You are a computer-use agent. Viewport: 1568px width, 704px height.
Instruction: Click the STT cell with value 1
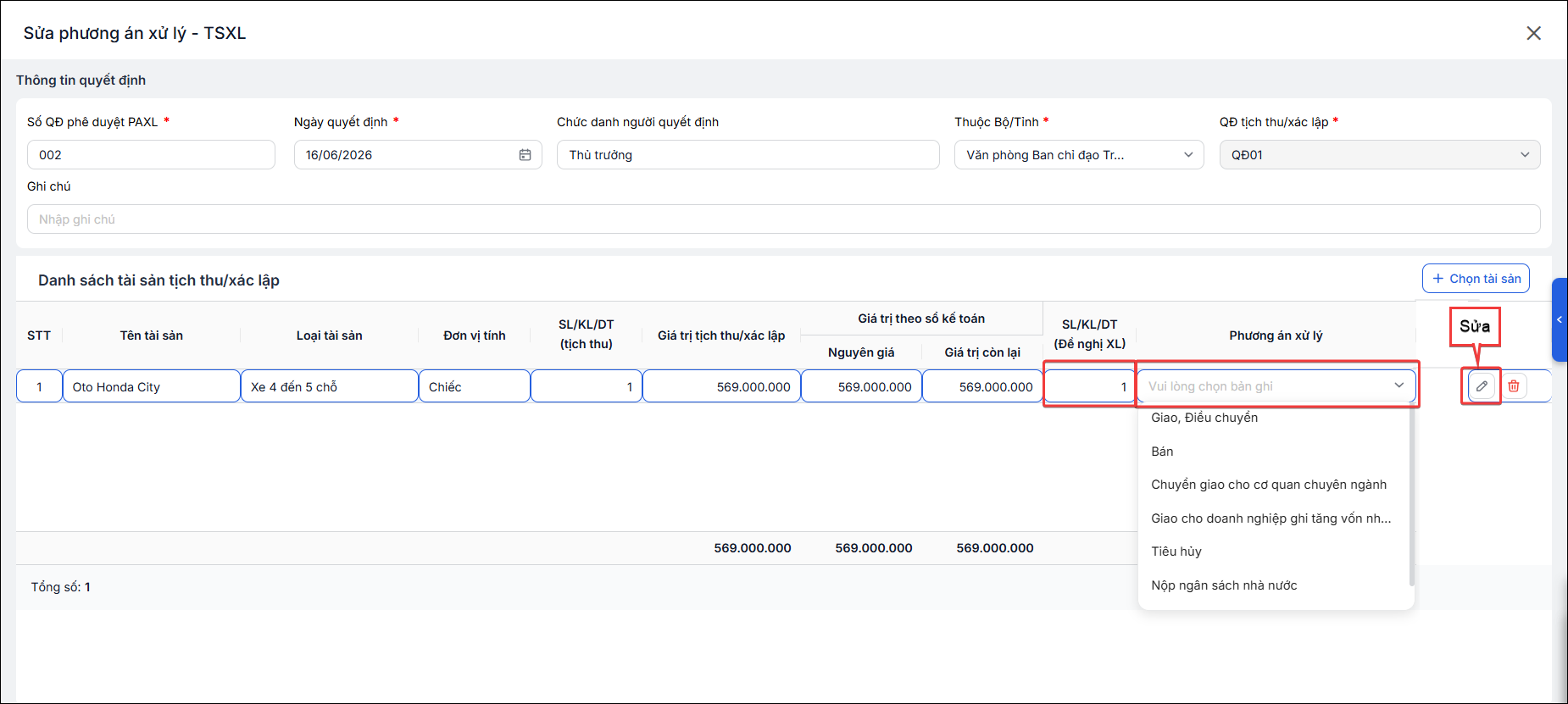[39, 386]
